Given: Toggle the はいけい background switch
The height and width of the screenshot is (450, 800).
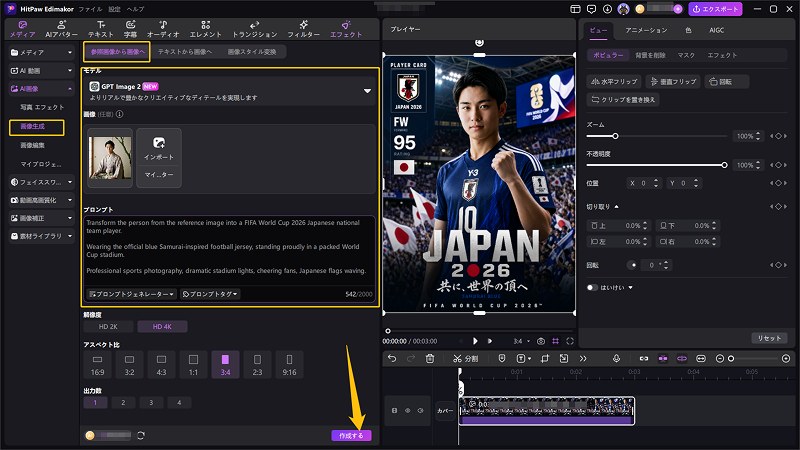Looking at the screenshot, I should point(592,287).
